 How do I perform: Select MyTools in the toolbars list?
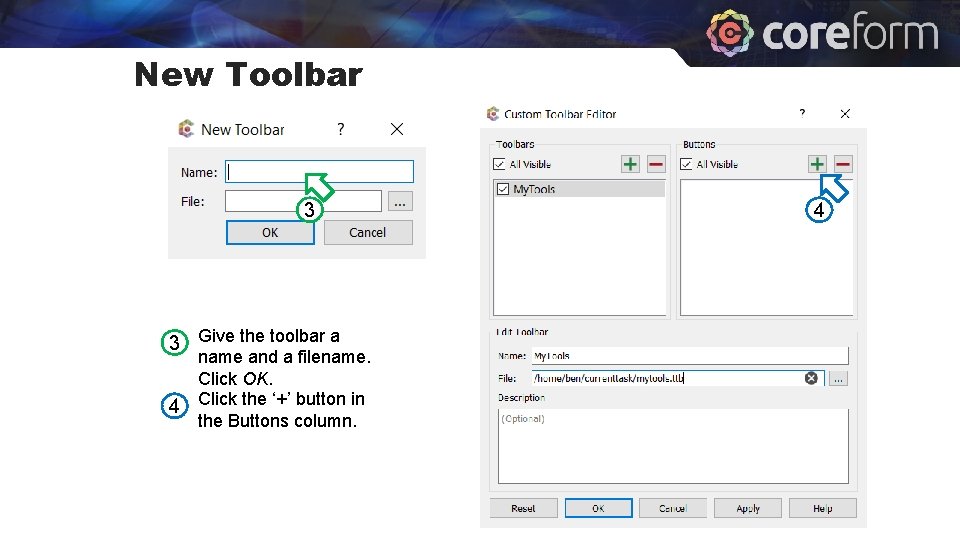click(579, 189)
